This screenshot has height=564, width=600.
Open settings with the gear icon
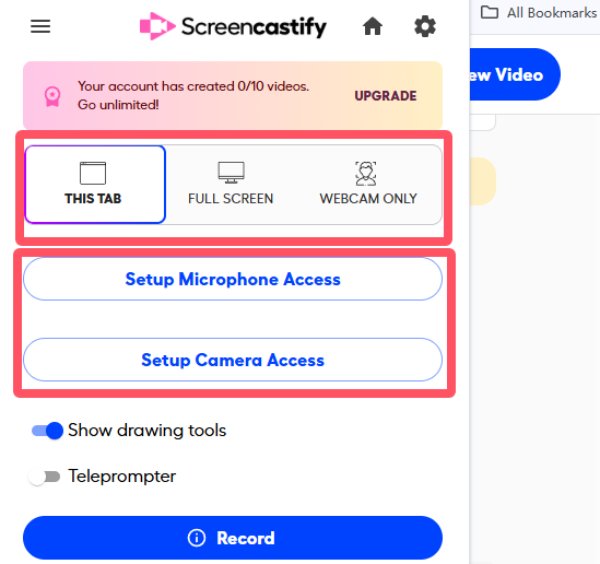[x=425, y=27]
